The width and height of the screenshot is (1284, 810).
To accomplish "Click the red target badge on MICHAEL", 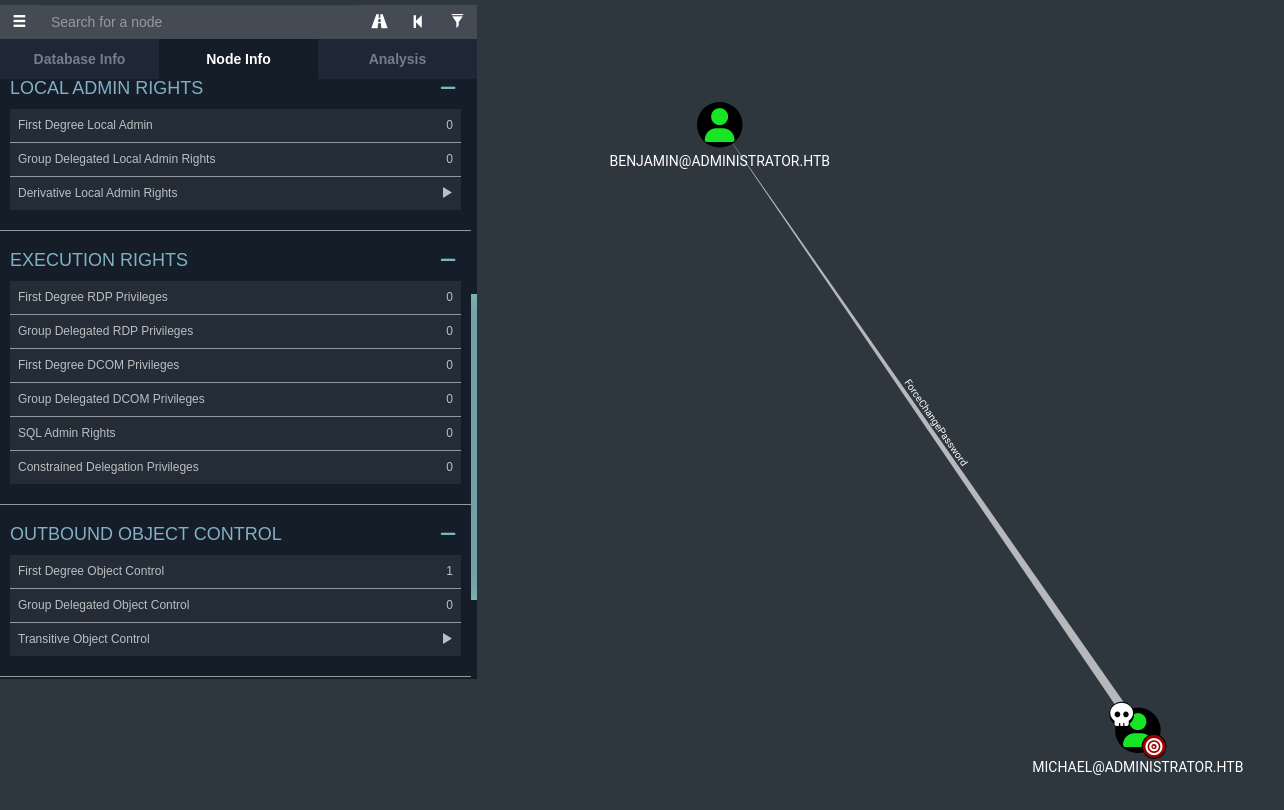I will click(x=1154, y=746).
